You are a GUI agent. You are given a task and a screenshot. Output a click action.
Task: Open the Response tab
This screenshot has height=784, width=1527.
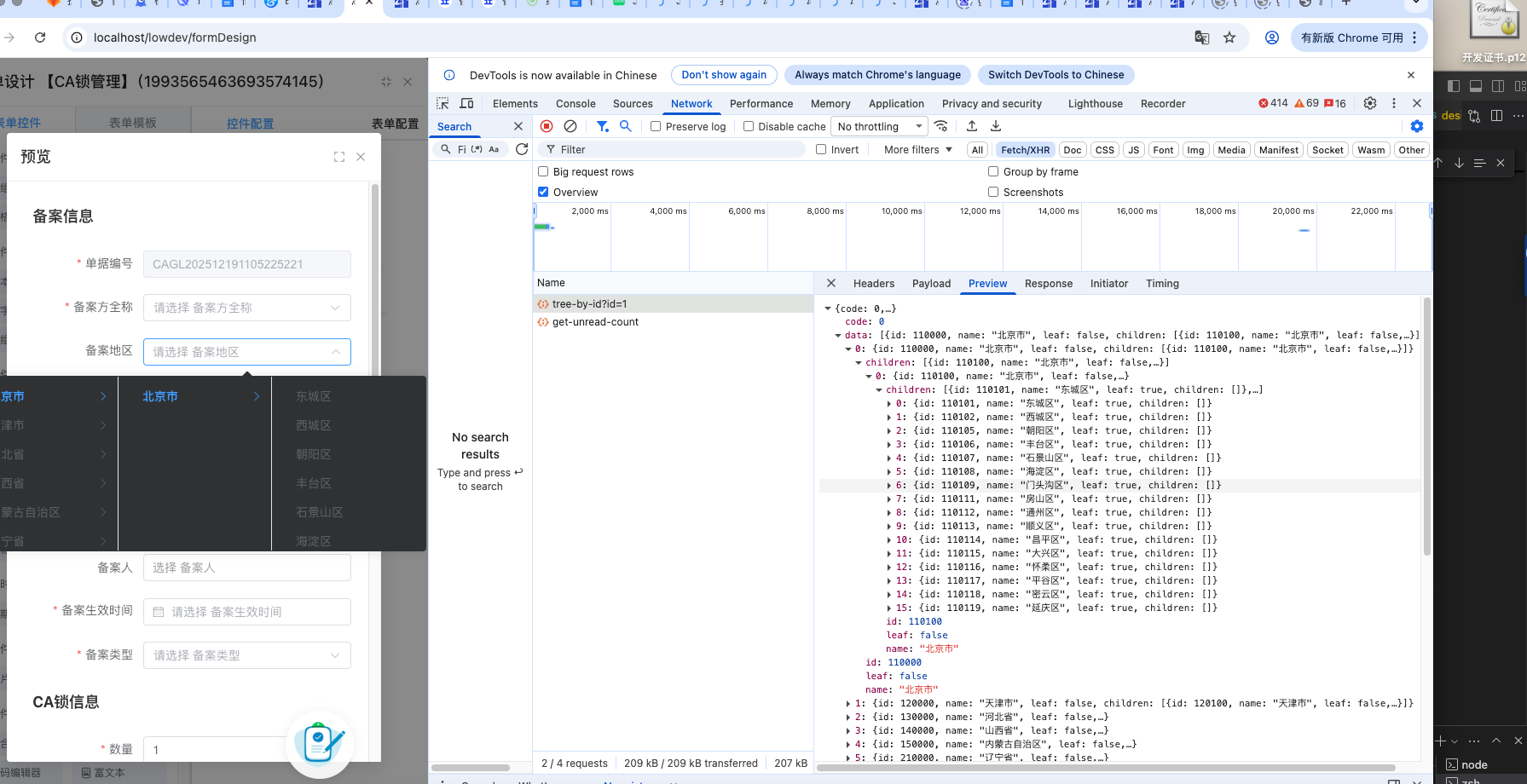(1048, 284)
